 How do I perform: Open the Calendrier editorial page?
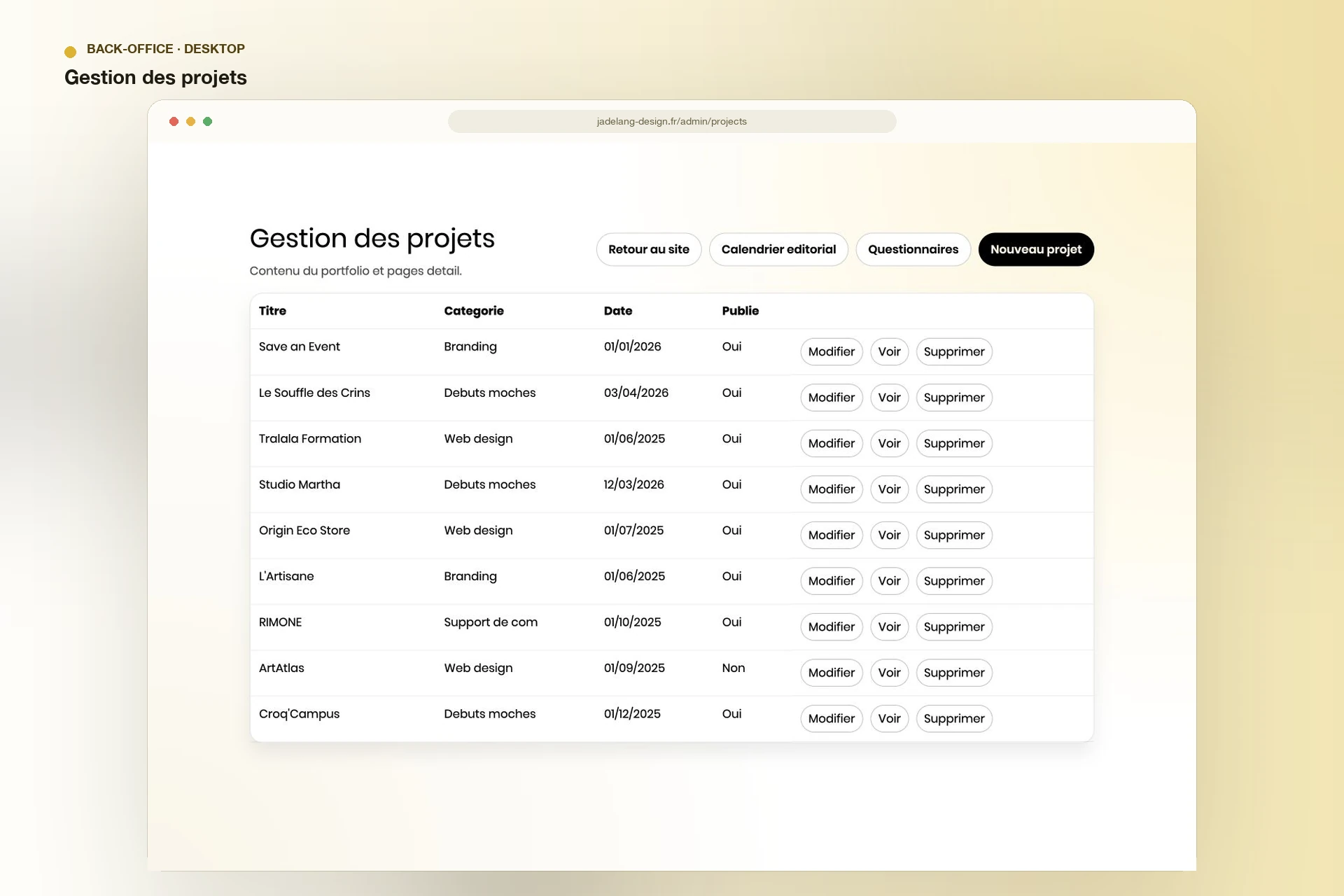(778, 249)
